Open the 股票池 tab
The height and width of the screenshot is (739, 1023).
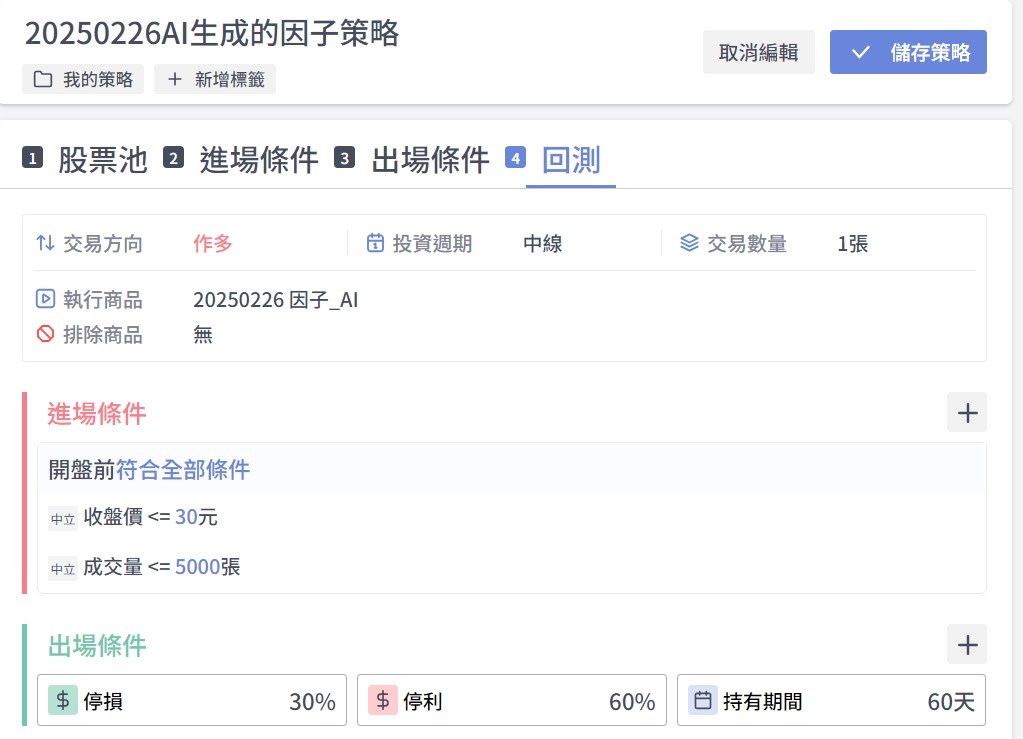[x=102, y=159]
